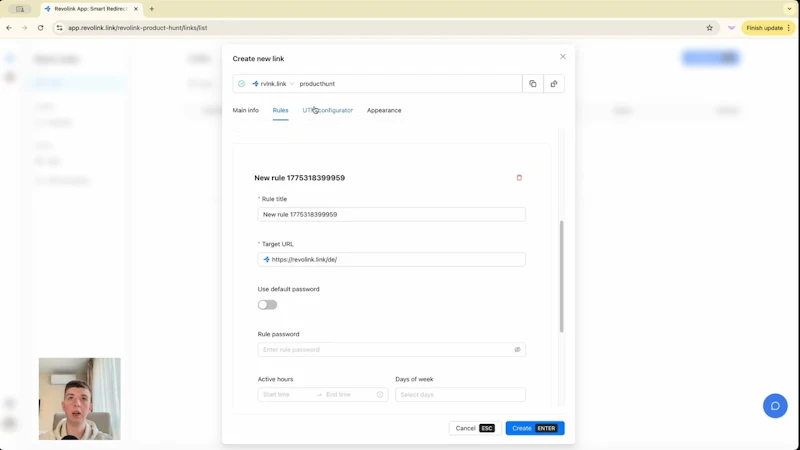Switch to the Appearance tab
The image size is (800, 450).
coord(384,110)
